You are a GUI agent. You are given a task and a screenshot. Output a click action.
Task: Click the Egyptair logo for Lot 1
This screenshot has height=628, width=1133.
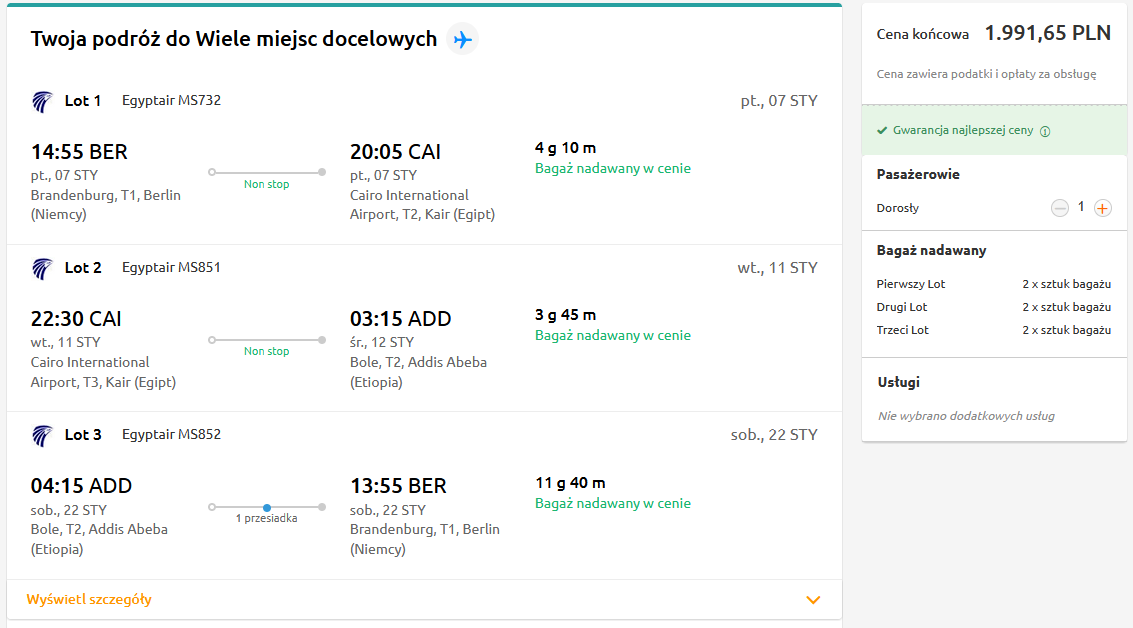click(x=42, y=102)
